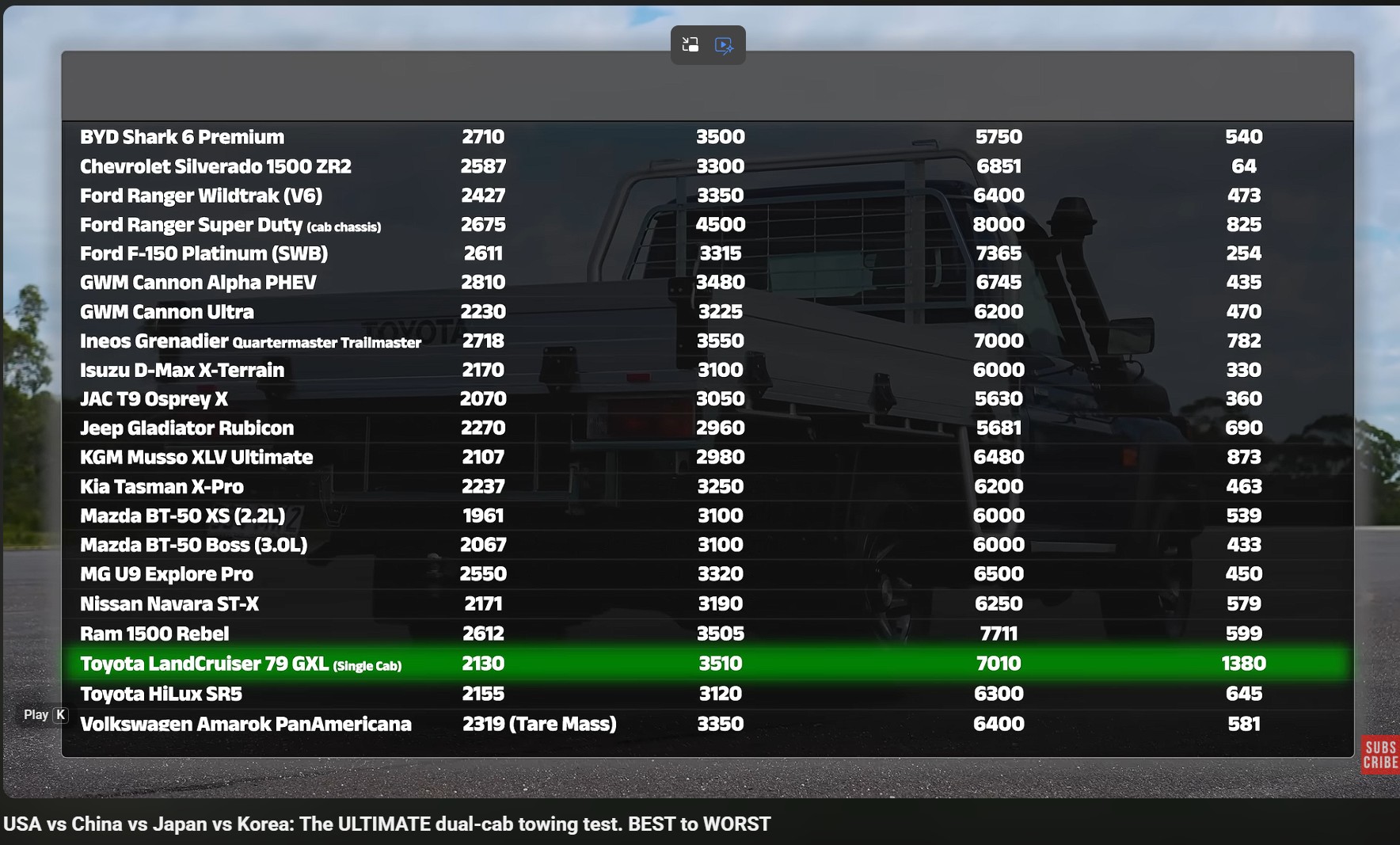
Task: Click KGM Musso XLV Ultimate name
Action: point(196,457)
